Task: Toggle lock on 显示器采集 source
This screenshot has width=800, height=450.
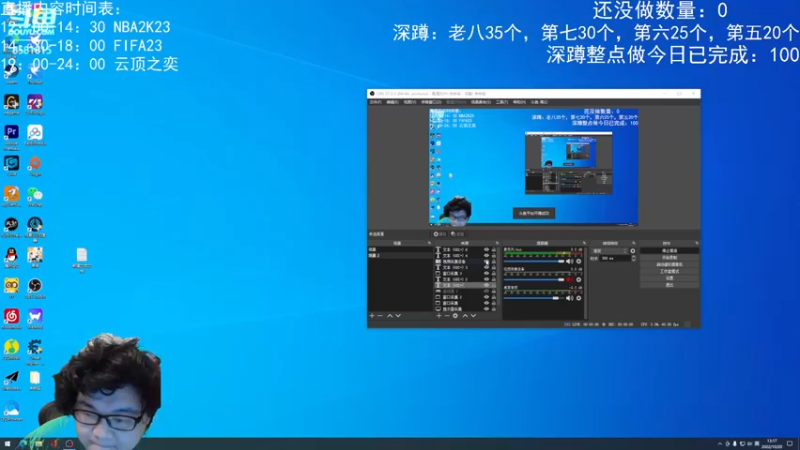Action: [x=494, y=309]
